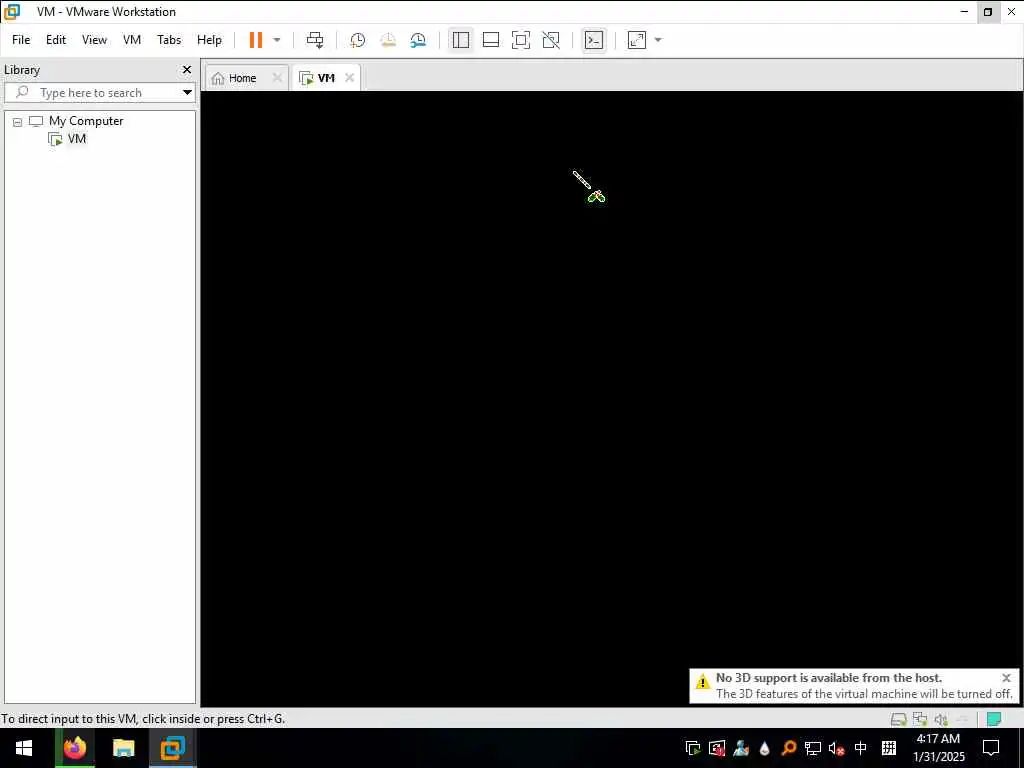Open the Windows Start menu
This screenshot has height=768, width=1024.
coord(24,748)
